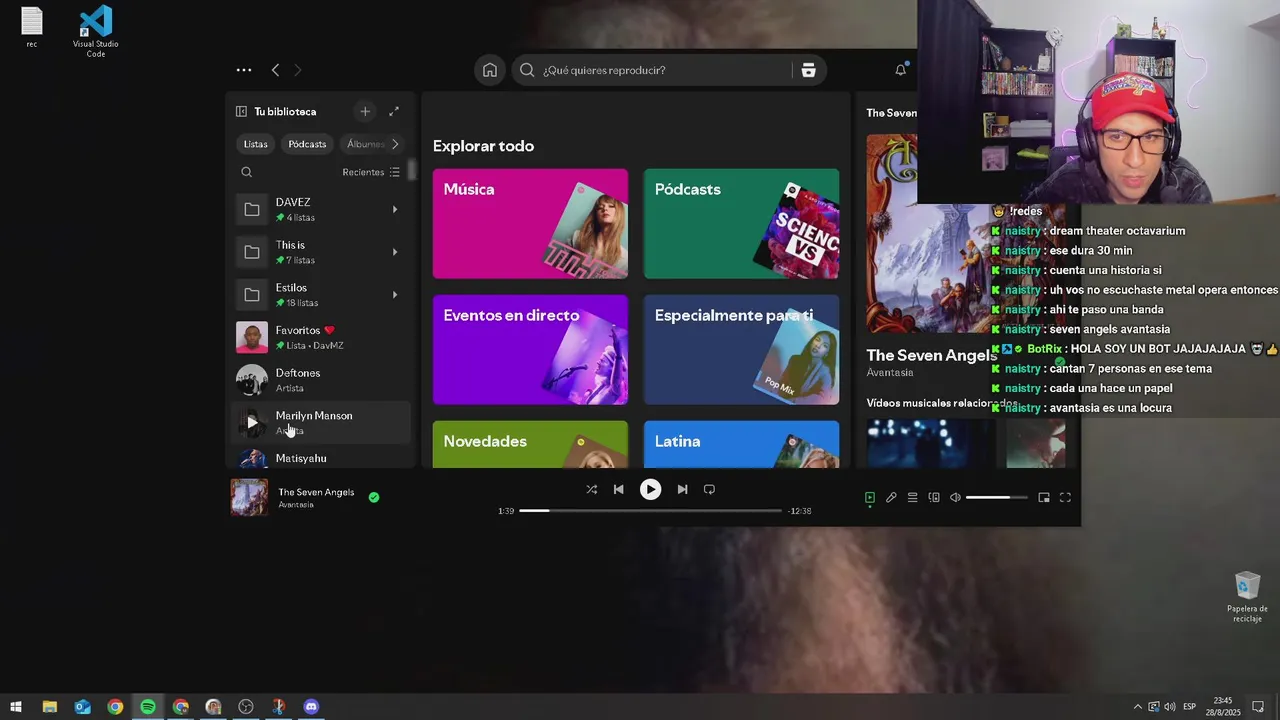The width and height of the screenshot is (1280, 720).
Task: Filter library by Álbumes
Action: tap(364, 144)
